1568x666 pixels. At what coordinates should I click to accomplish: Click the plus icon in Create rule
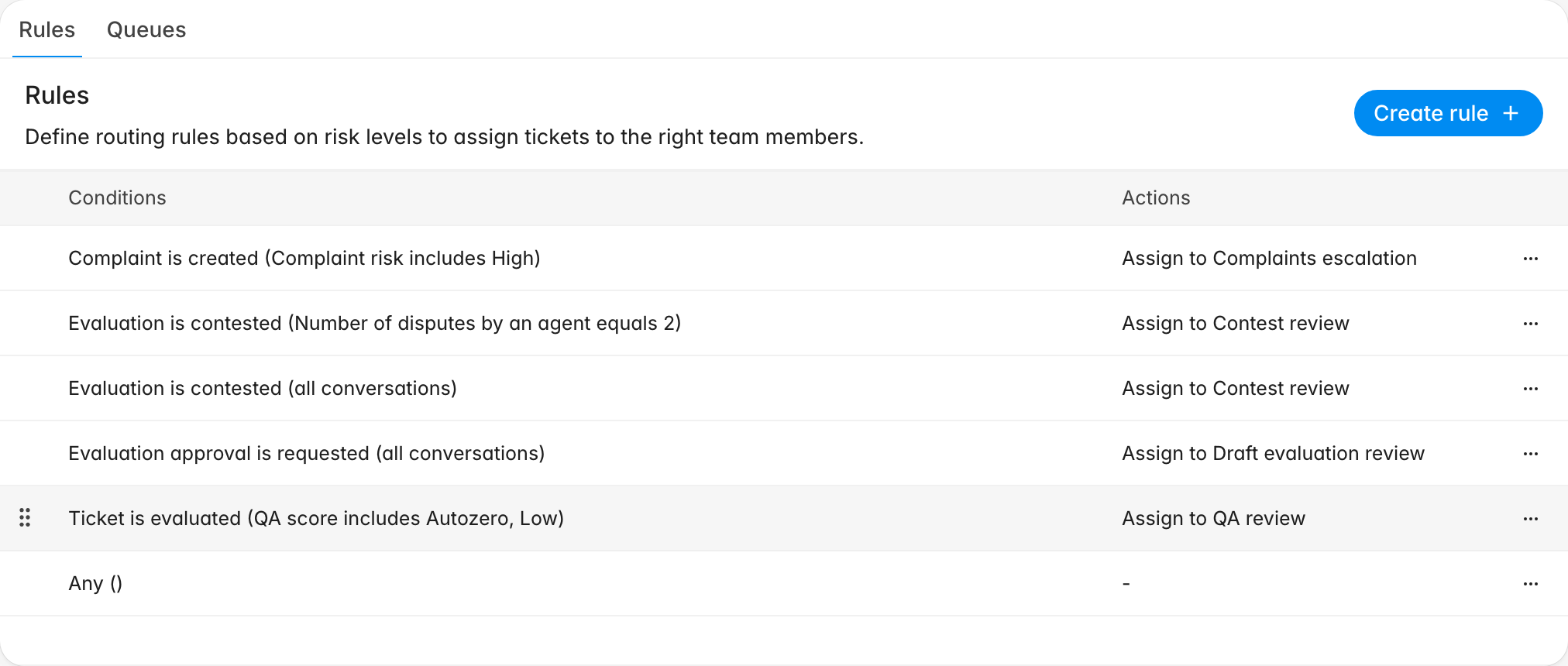(x=1510, y=113)
